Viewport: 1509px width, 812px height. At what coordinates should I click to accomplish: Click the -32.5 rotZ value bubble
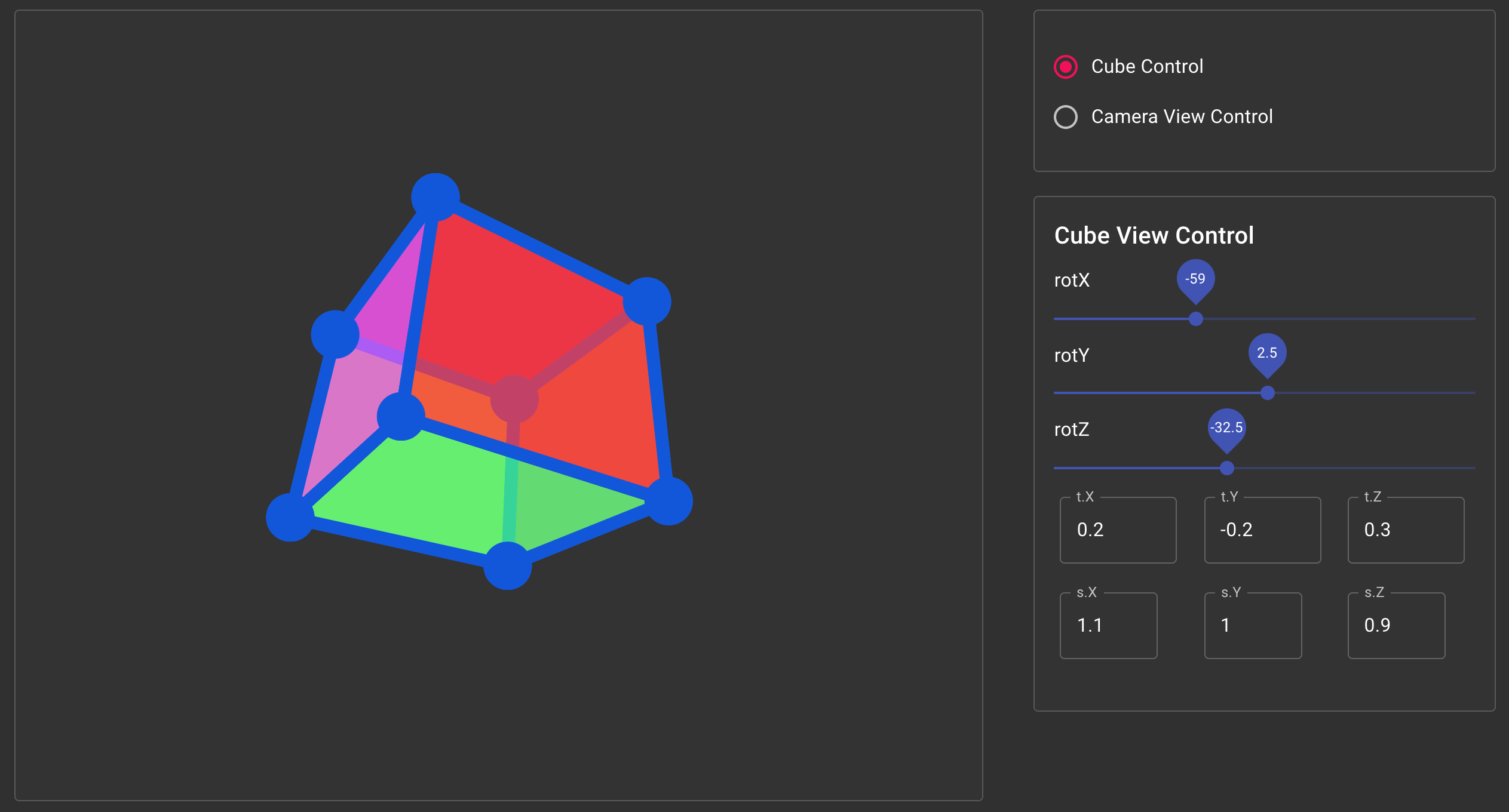click(x=1226, y=427)
